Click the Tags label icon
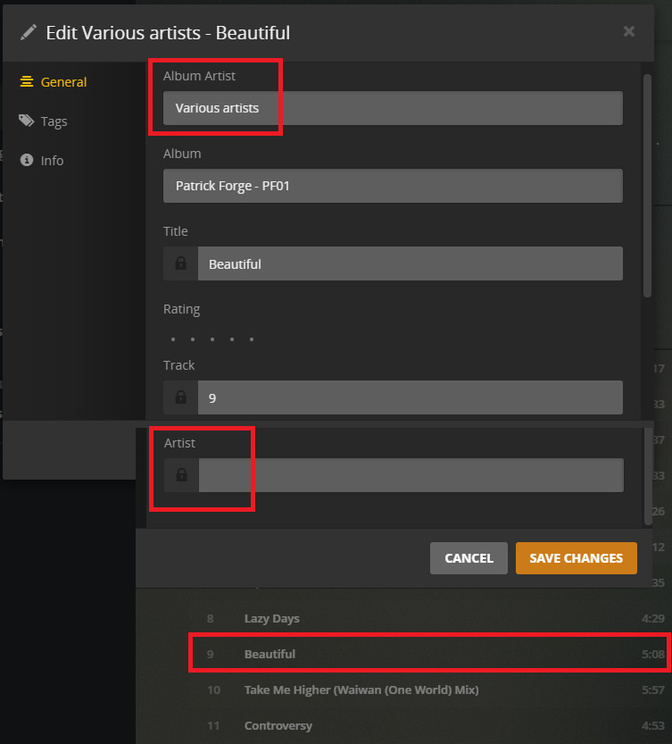Viewport: 672px width, 744px height. tap(26, 121)
